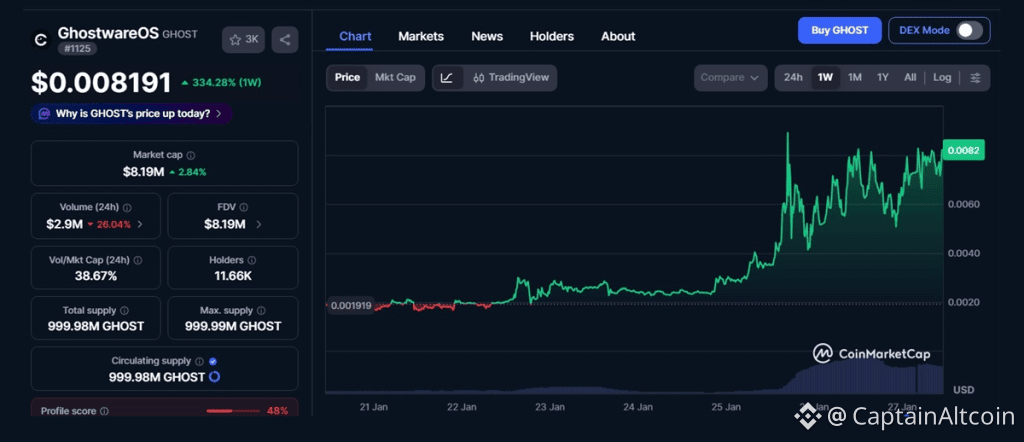This screenshot has width=1024, height=442.
Task: Click Total supply info icon
Action: coord(124,311)
